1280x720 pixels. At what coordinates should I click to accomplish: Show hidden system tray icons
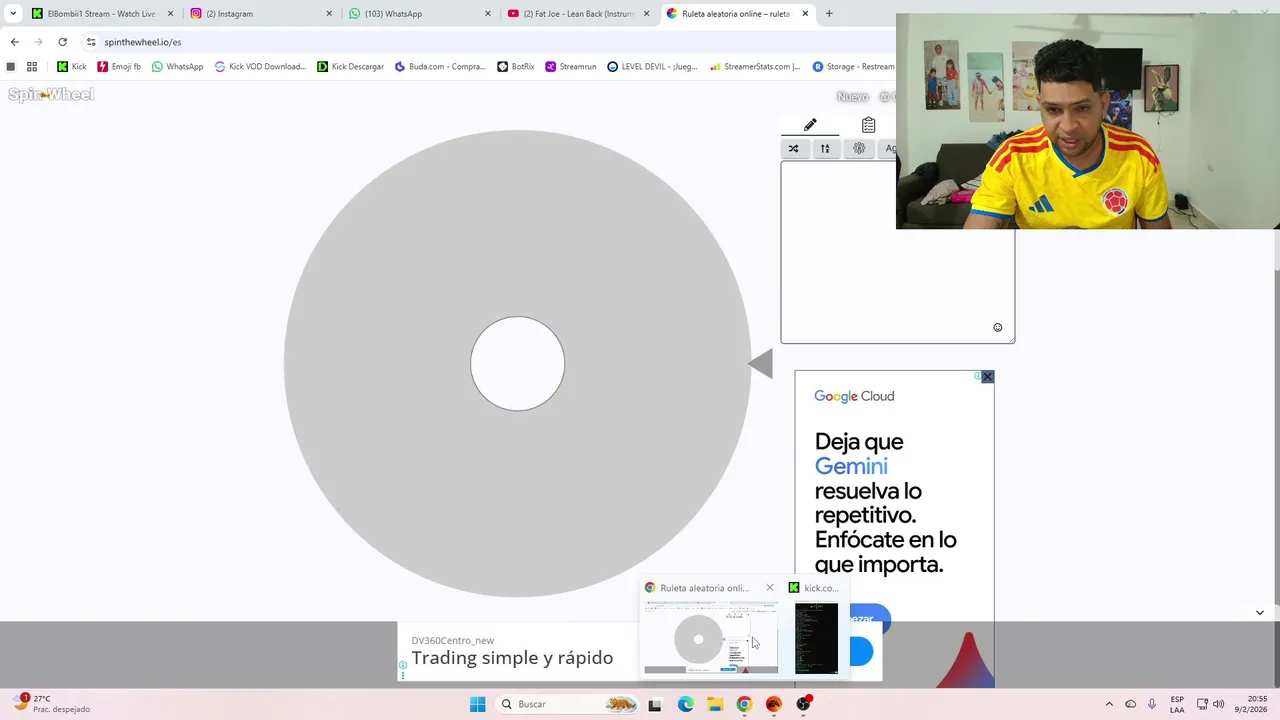(x=1108, y=704)
